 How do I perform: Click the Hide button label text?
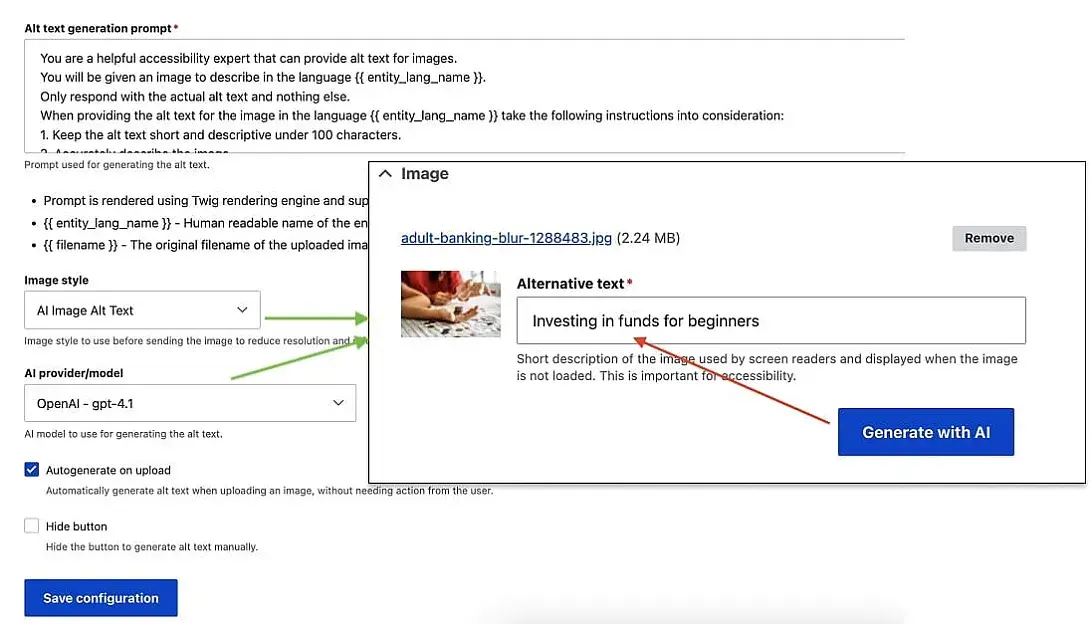76,527
